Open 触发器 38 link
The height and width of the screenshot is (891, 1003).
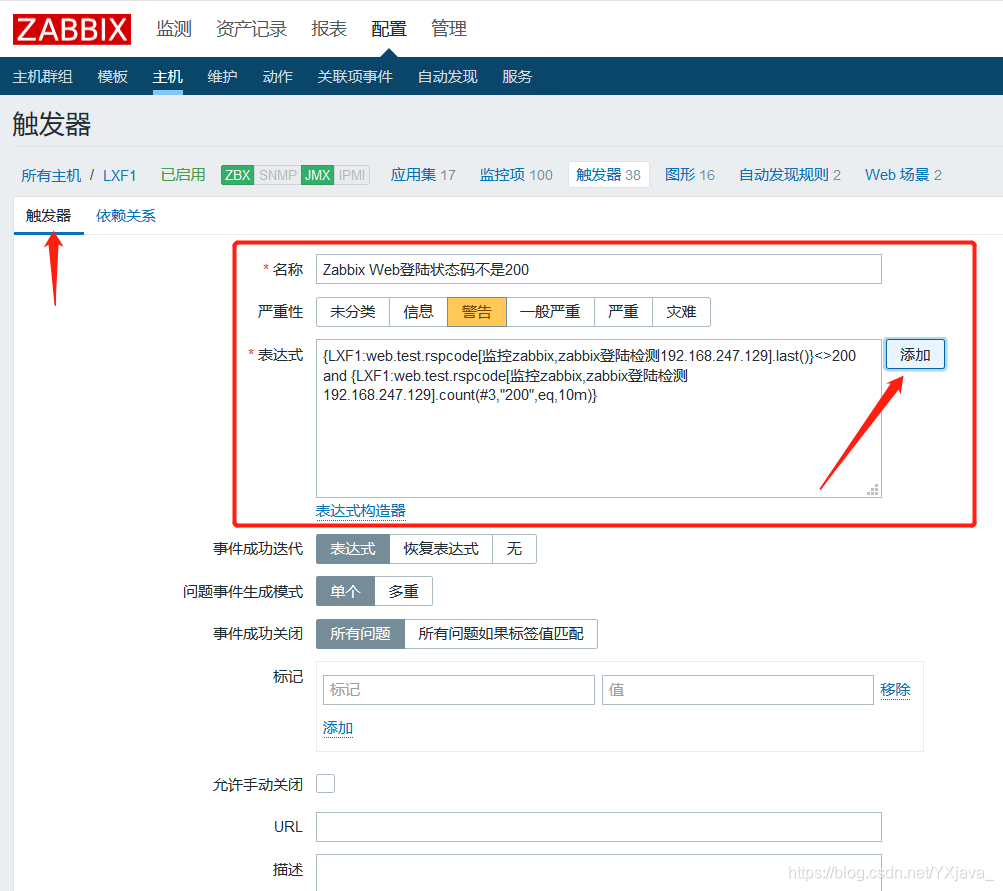(x=608, y=175)
